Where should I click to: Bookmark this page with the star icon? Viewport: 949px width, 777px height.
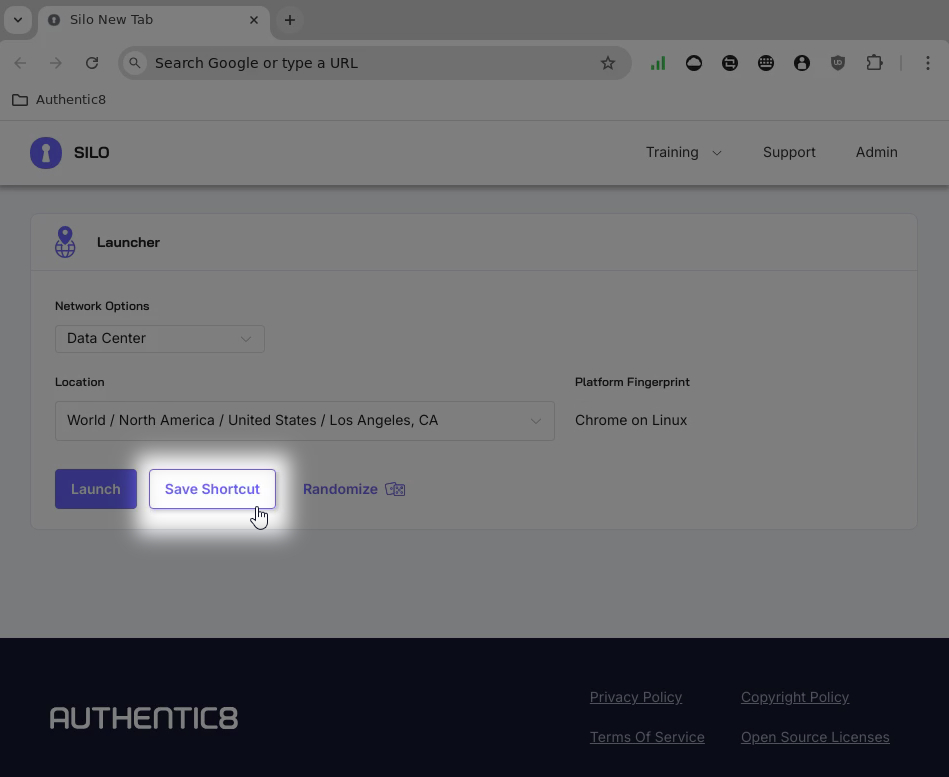click(608, 63)
